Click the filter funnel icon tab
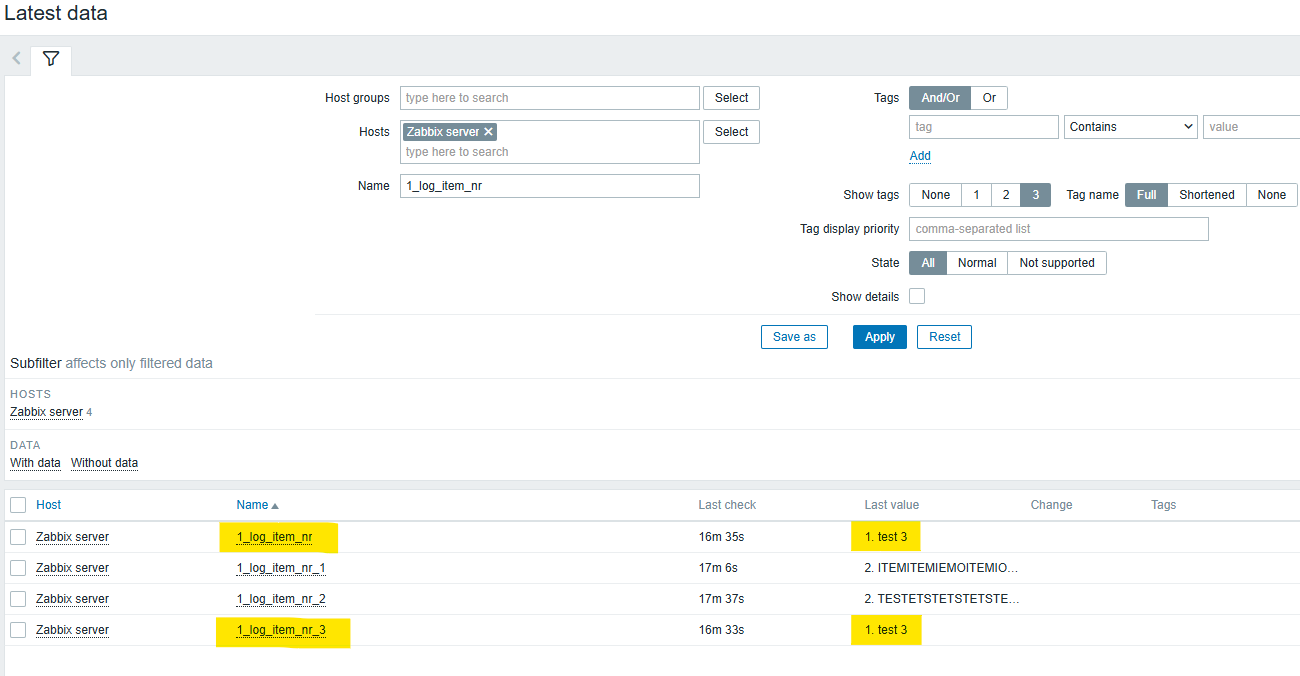Image resolution: width=1300 pixels, height=676 pixels. (51, 59)
